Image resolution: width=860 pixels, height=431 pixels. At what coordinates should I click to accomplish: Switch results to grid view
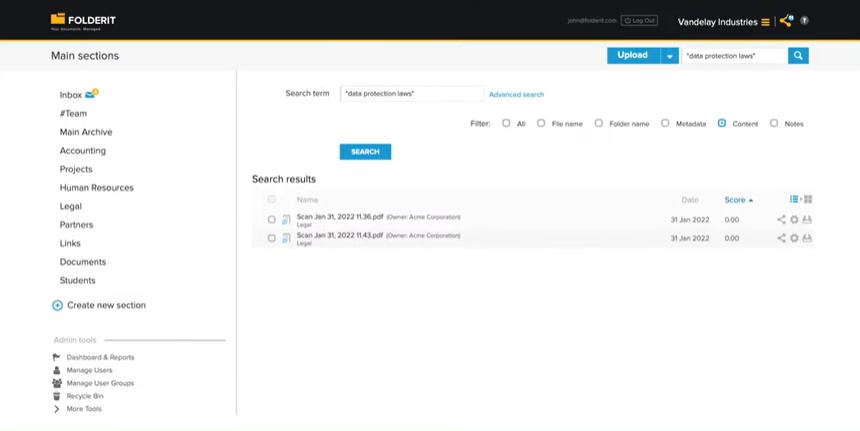tap(808, 200)
